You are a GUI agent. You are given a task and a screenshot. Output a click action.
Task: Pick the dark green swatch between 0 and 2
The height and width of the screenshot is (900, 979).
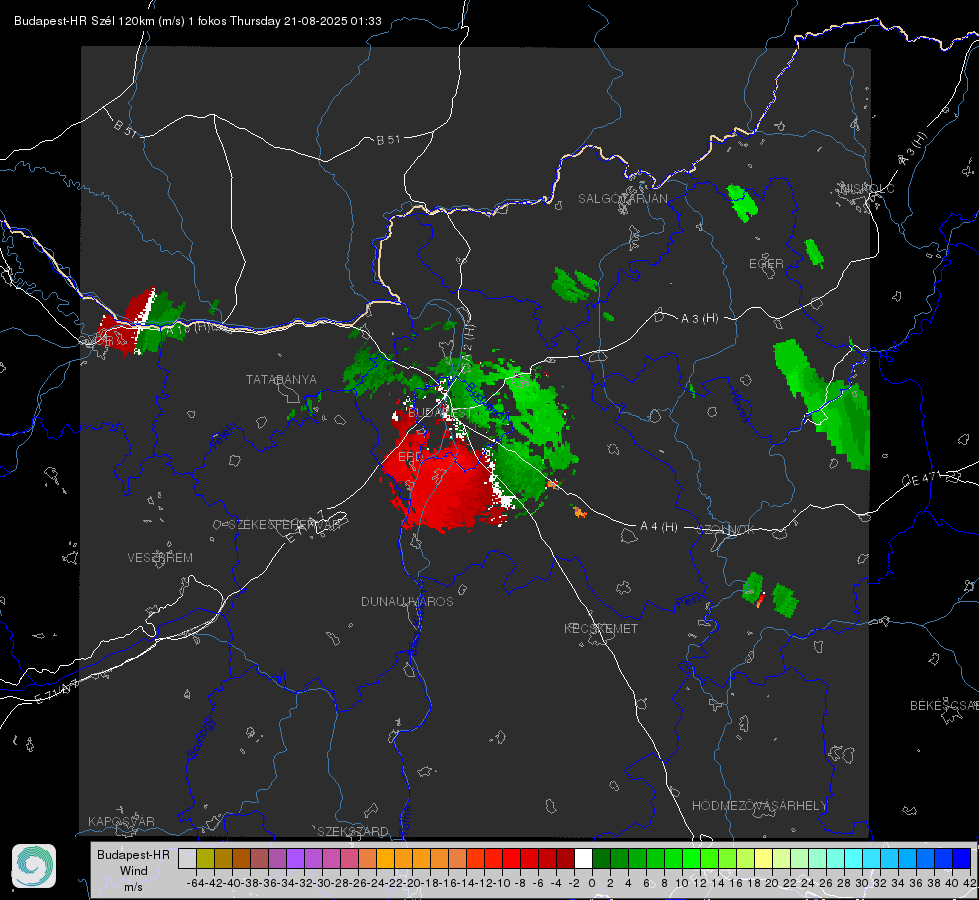(x=601, y=858)
